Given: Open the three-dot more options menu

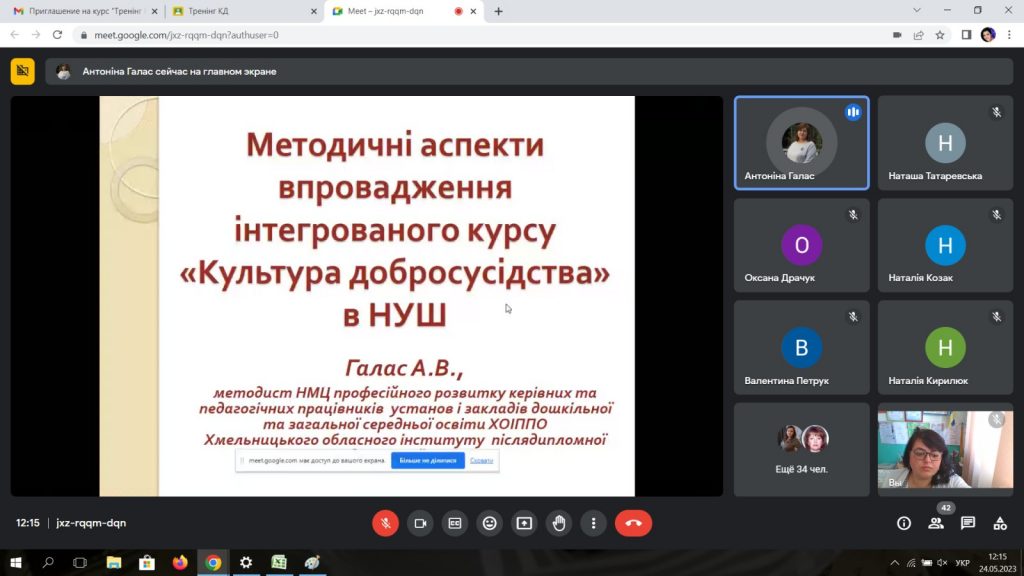Looking at the screenshot, I should pos(593,523).
